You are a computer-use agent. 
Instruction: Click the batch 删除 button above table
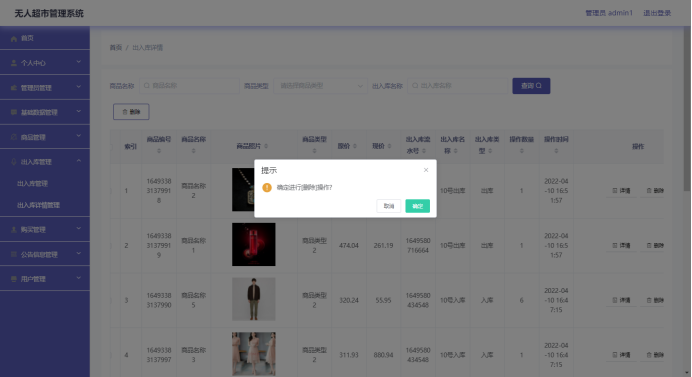point(131,112)
